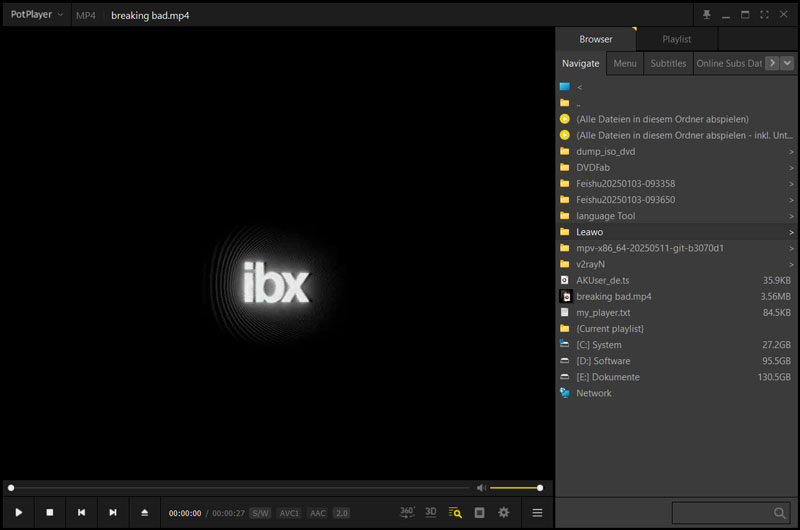This screenshot has height=530, width=800.
Task: Play all files via '(Alle Dateien in diesem Ordner abspielen)'
Action: point(662,119)
